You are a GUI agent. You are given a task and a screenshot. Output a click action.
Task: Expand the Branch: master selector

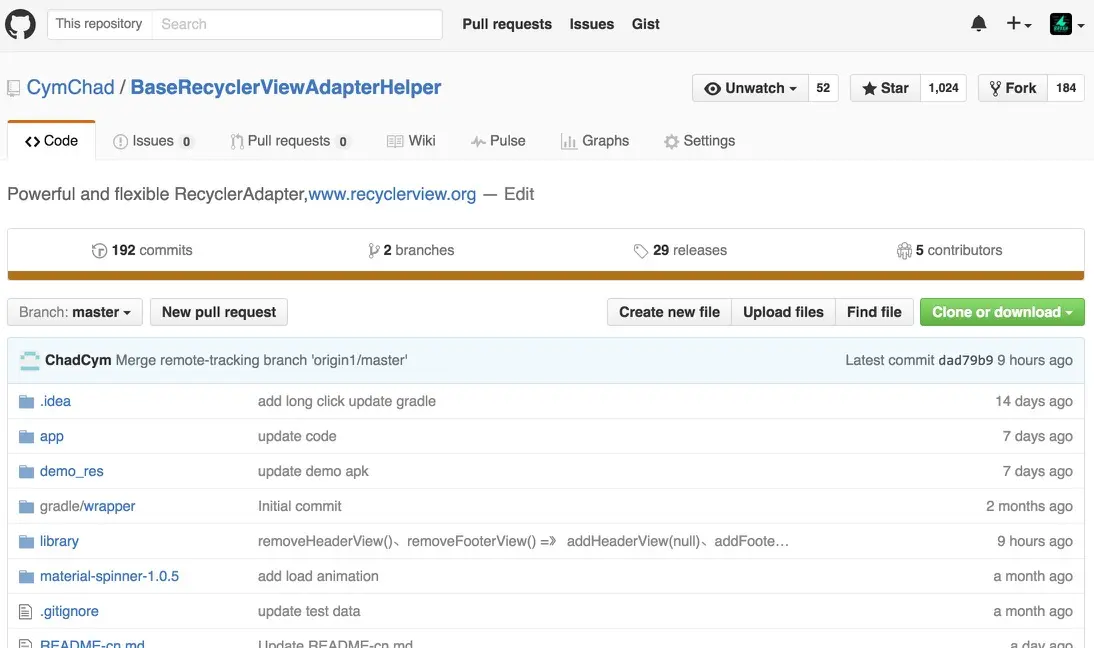point(75,312)
